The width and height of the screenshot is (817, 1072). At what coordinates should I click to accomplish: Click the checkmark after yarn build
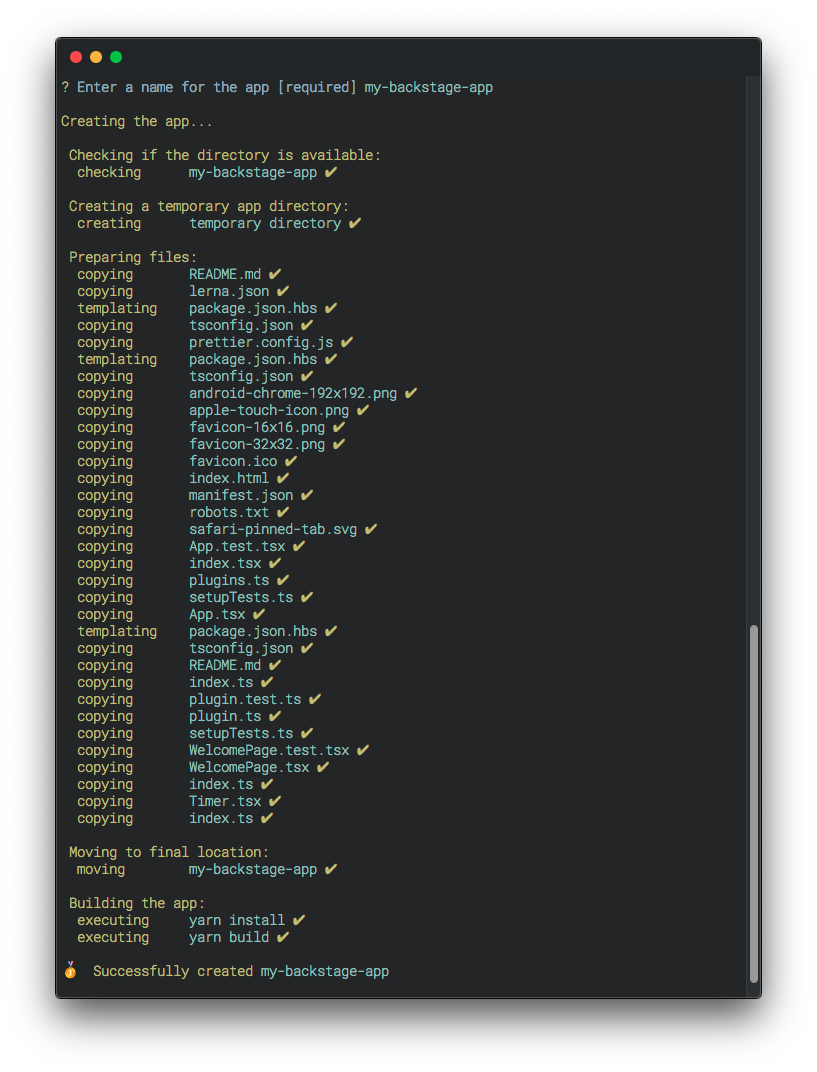(283, 937)
